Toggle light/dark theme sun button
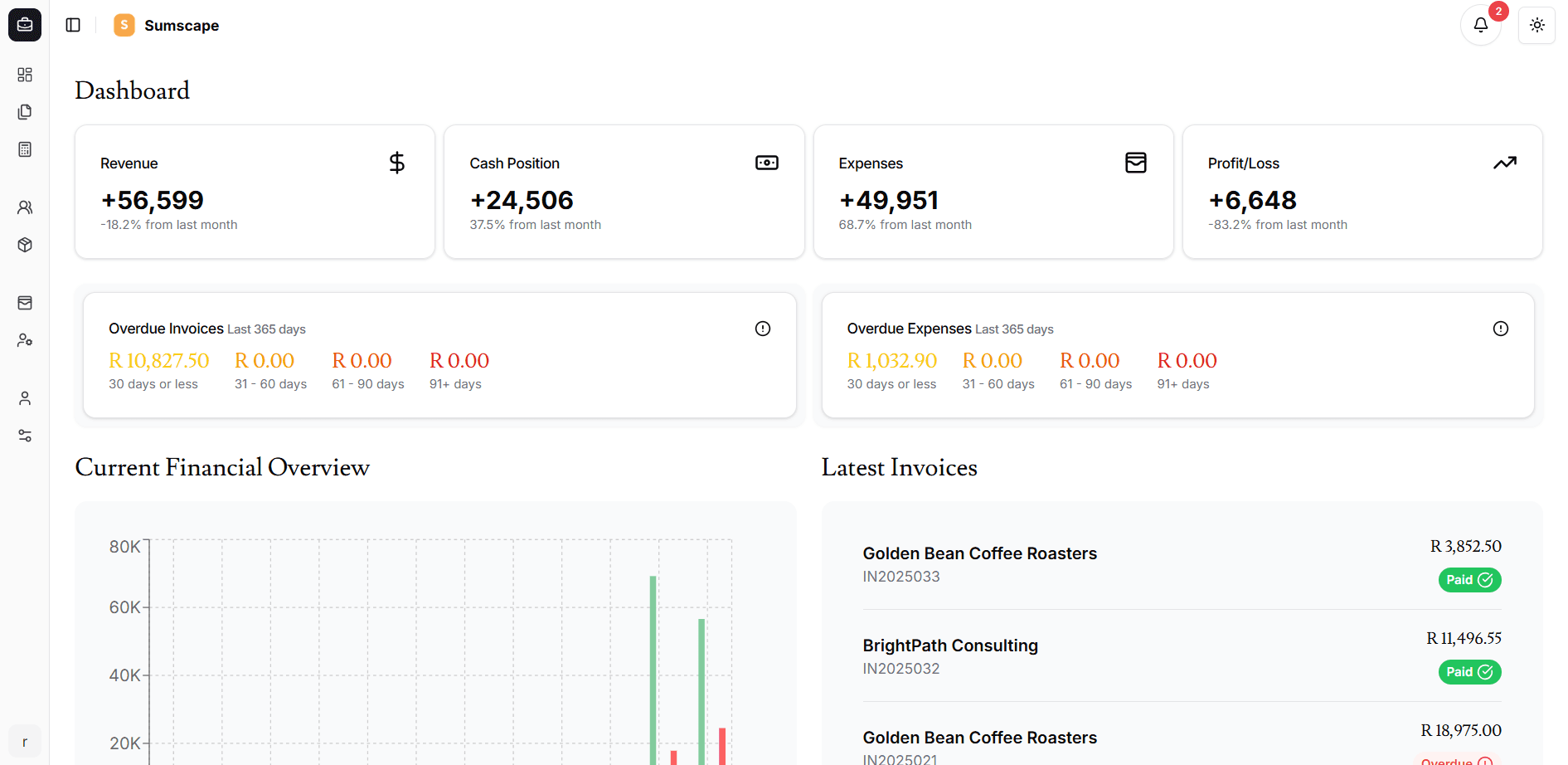 click(1537, 25)
